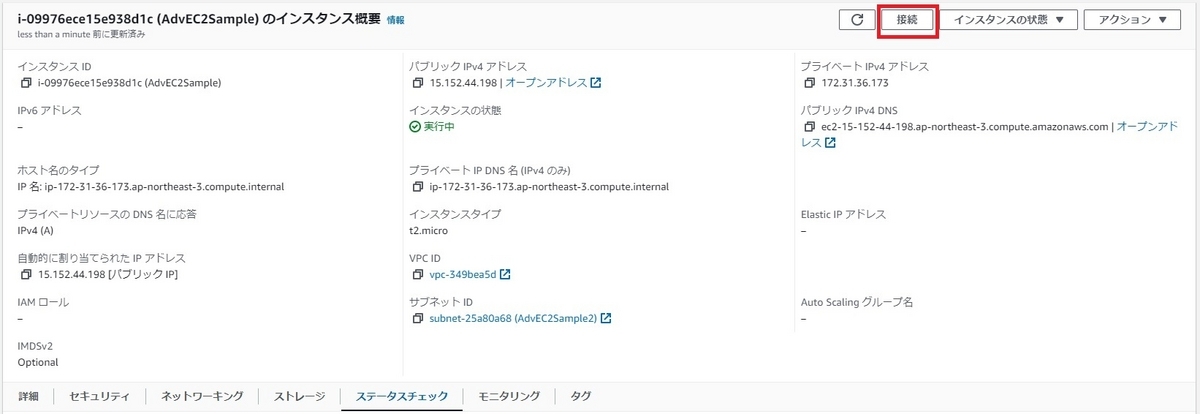Copy the instance ID with copy icon
Screen dimensions: 1200x414
click(25, 83)
